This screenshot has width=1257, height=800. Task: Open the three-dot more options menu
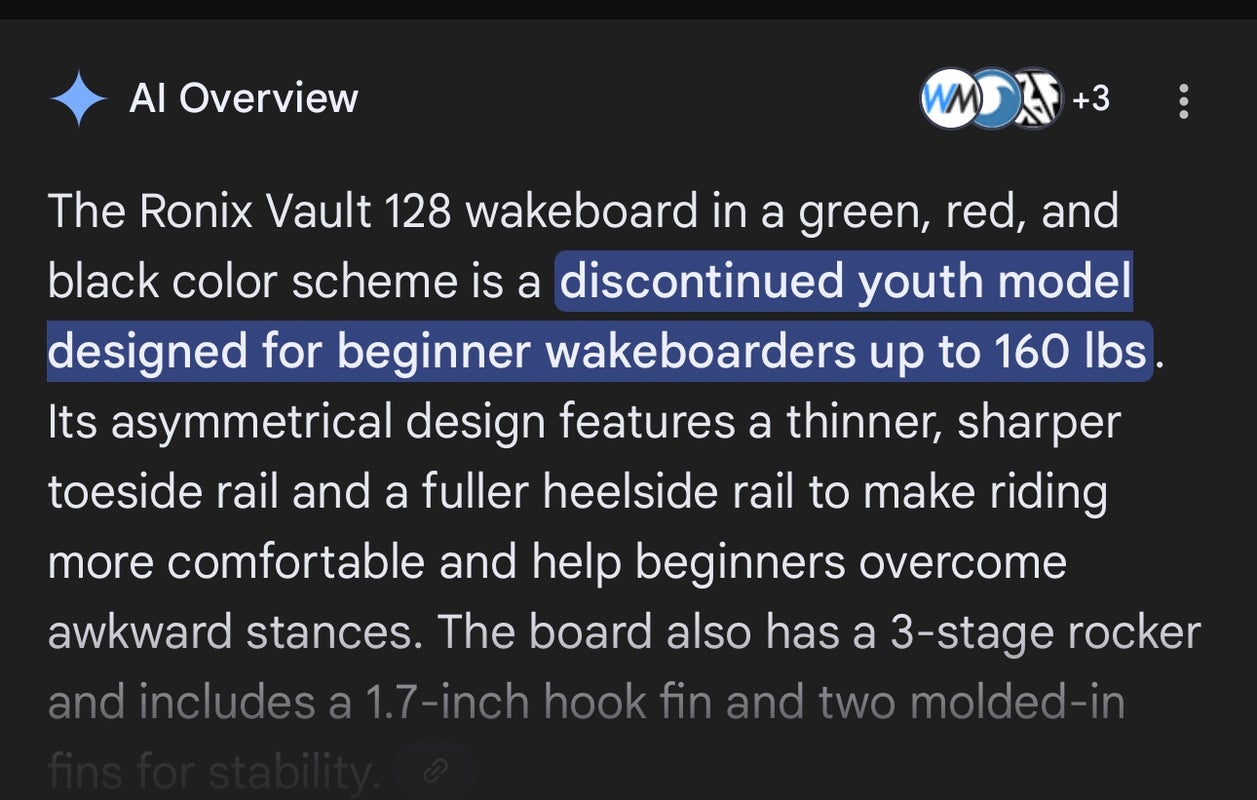(1184, 101)
